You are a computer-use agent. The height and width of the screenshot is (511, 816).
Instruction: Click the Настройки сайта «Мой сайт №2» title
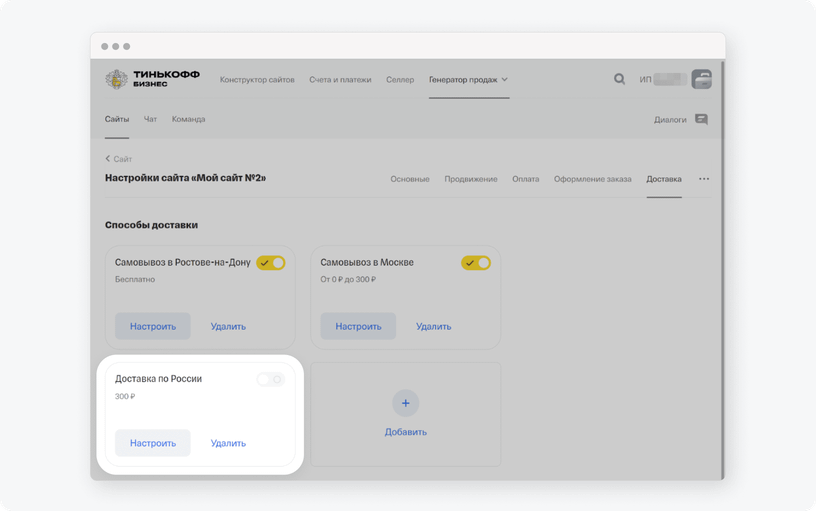pos(185,178)
